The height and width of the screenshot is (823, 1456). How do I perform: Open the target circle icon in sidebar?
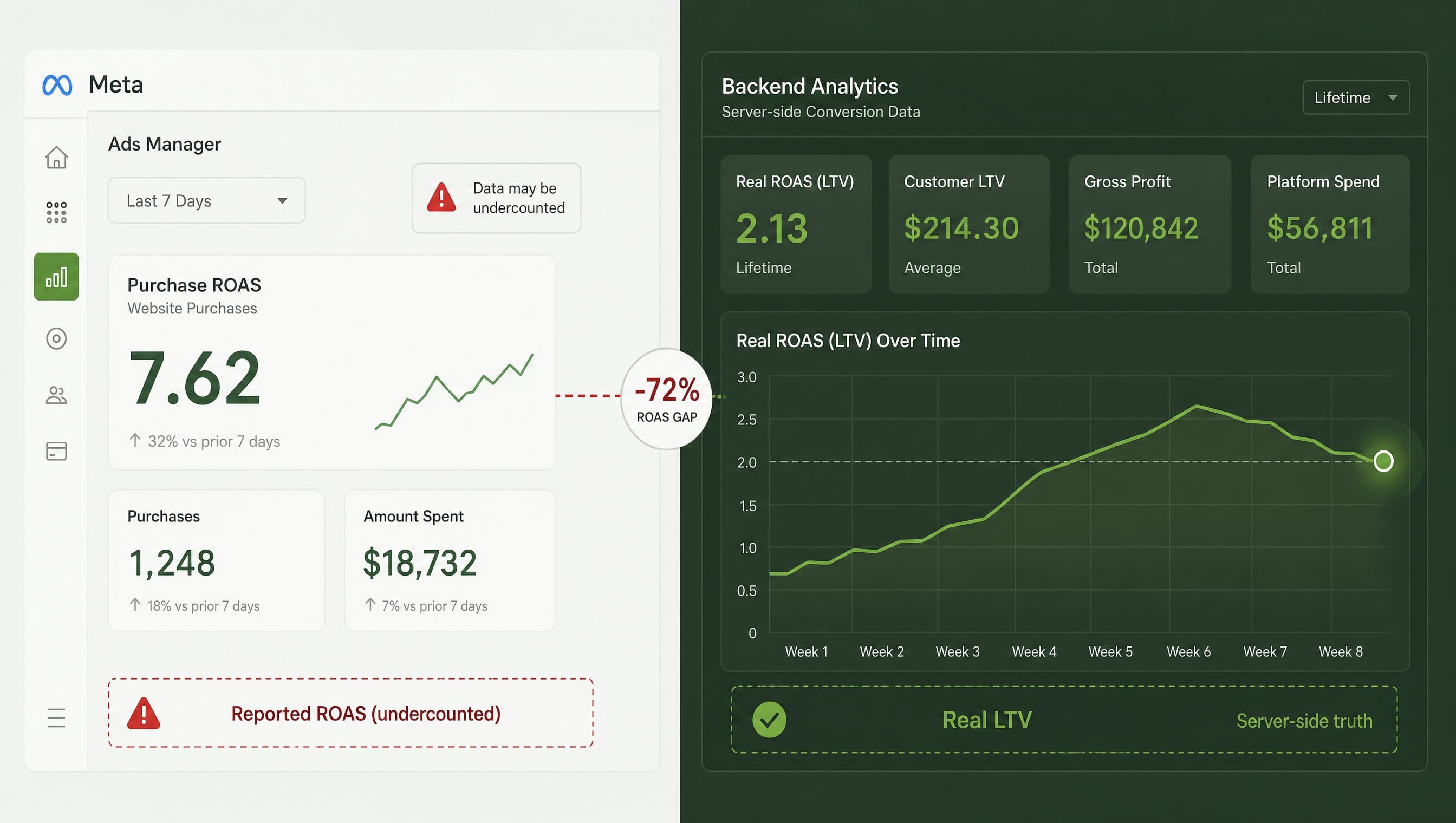(x=56, y=338)
